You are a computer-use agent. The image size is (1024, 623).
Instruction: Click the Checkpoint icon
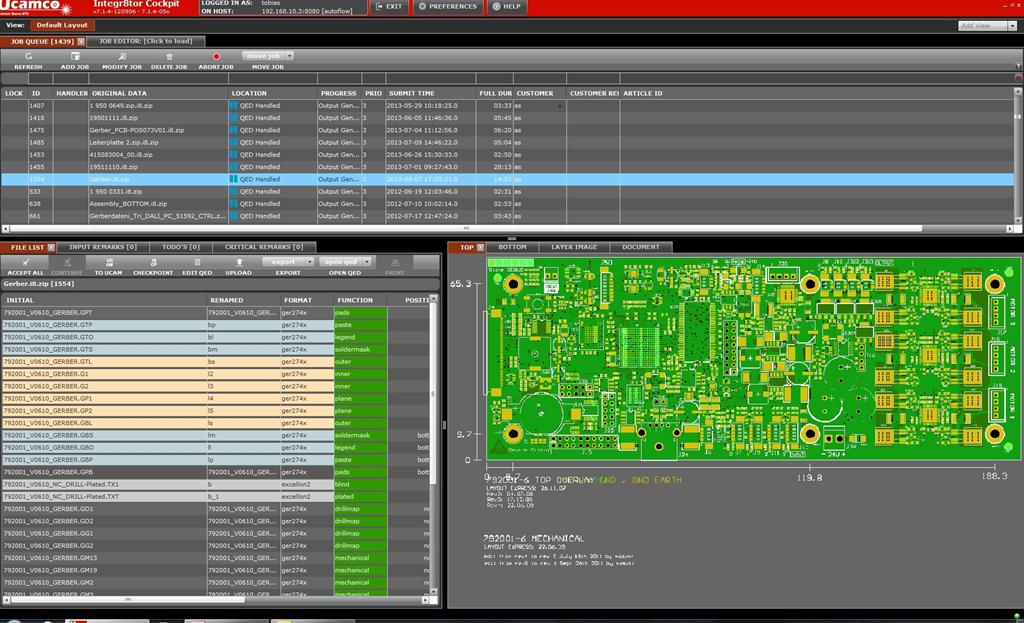(x=153, y=262)
